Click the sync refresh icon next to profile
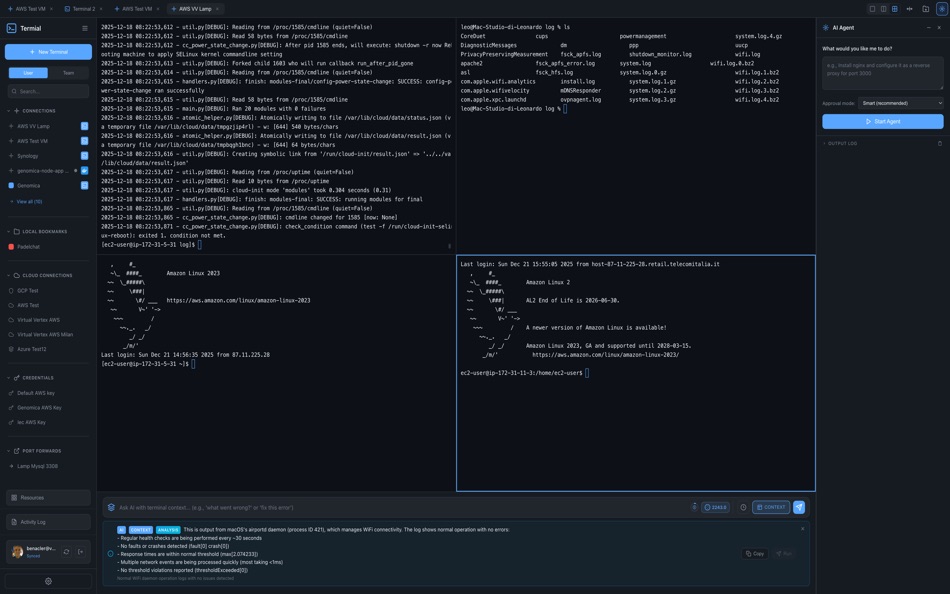Viewport: 950px width, 594px height. coord(65,550)
